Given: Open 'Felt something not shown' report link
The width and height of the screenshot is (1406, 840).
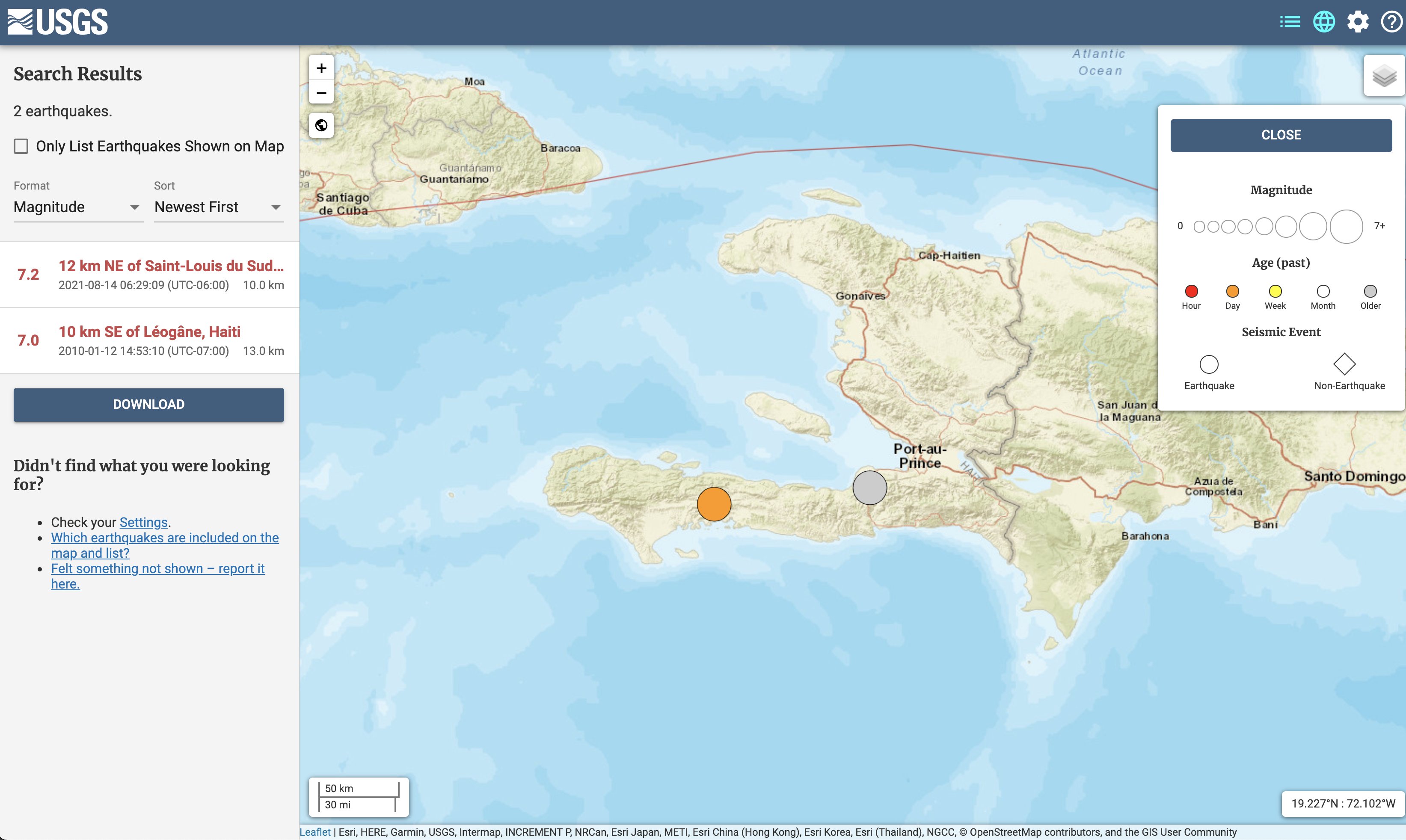Looking at the screenshot, I should click(x=157, y=568).
